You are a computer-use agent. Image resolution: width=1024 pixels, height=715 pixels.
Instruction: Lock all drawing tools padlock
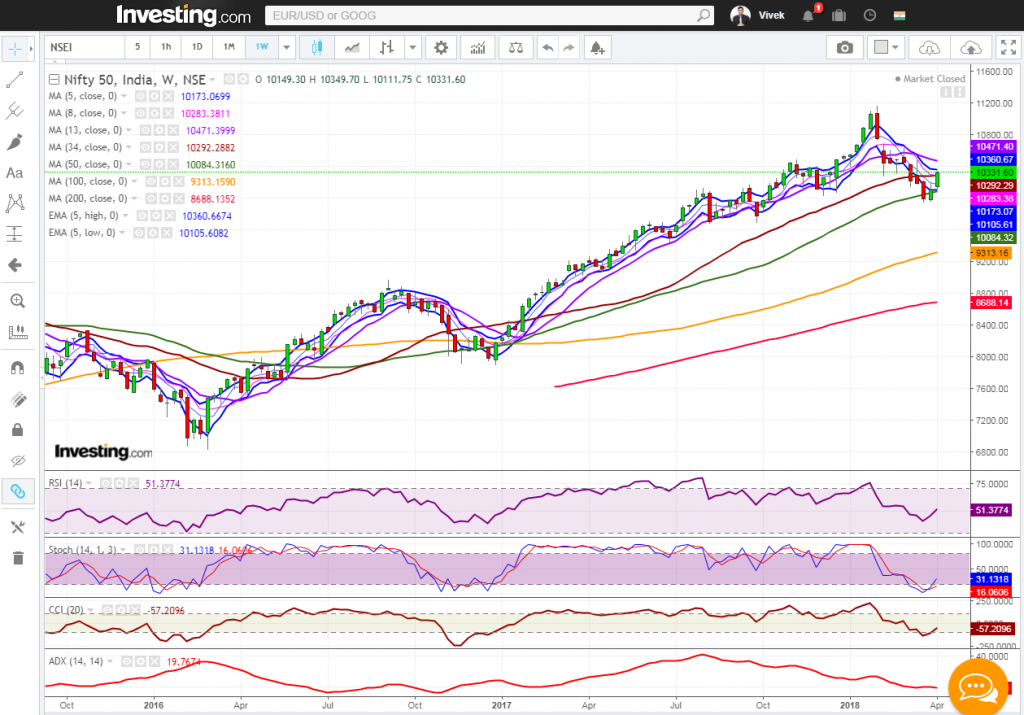tap(18, 430)
